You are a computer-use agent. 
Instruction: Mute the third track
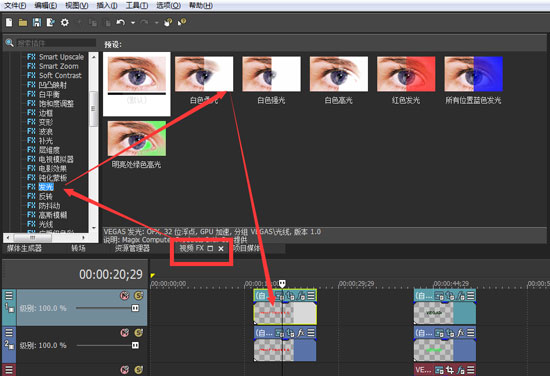[x=125, y=370]
